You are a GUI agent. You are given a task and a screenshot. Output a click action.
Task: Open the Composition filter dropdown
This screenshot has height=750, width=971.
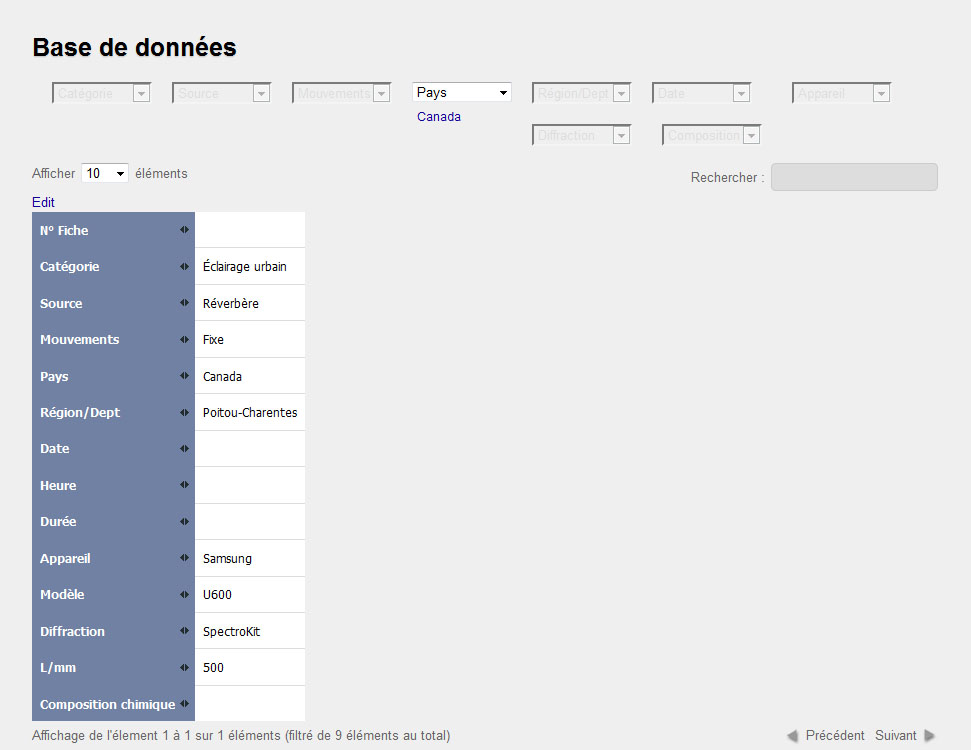pos(711,136)
